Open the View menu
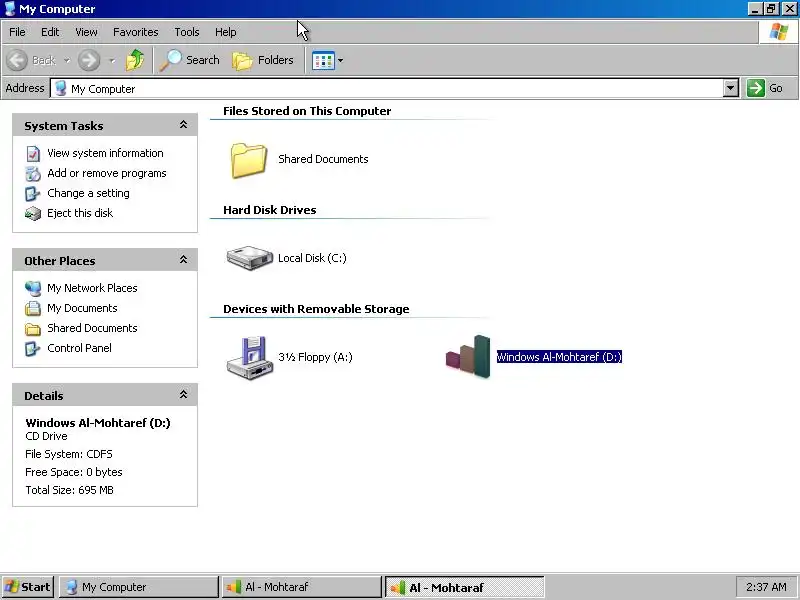Image resolution: width=800 pixels, height=600 pixels. tap(86, 32)
